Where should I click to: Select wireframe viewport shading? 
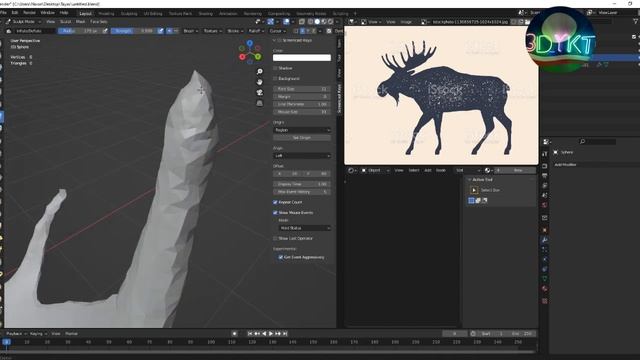tap(311, 22)
